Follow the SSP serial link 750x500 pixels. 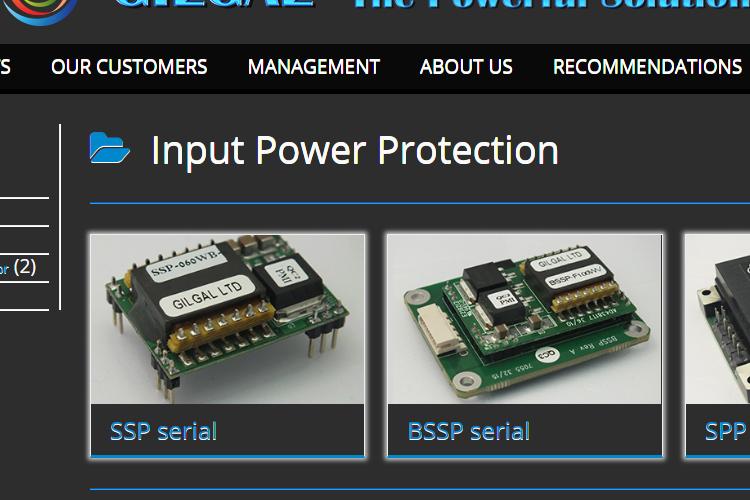coord(163,431)
